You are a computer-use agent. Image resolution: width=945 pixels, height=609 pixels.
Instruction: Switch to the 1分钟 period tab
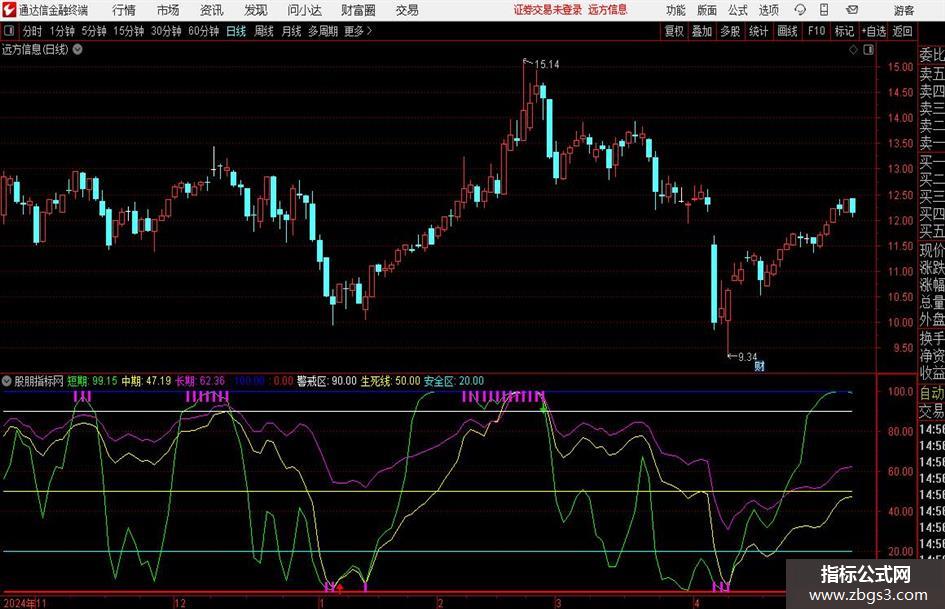(x=62, y=31)
